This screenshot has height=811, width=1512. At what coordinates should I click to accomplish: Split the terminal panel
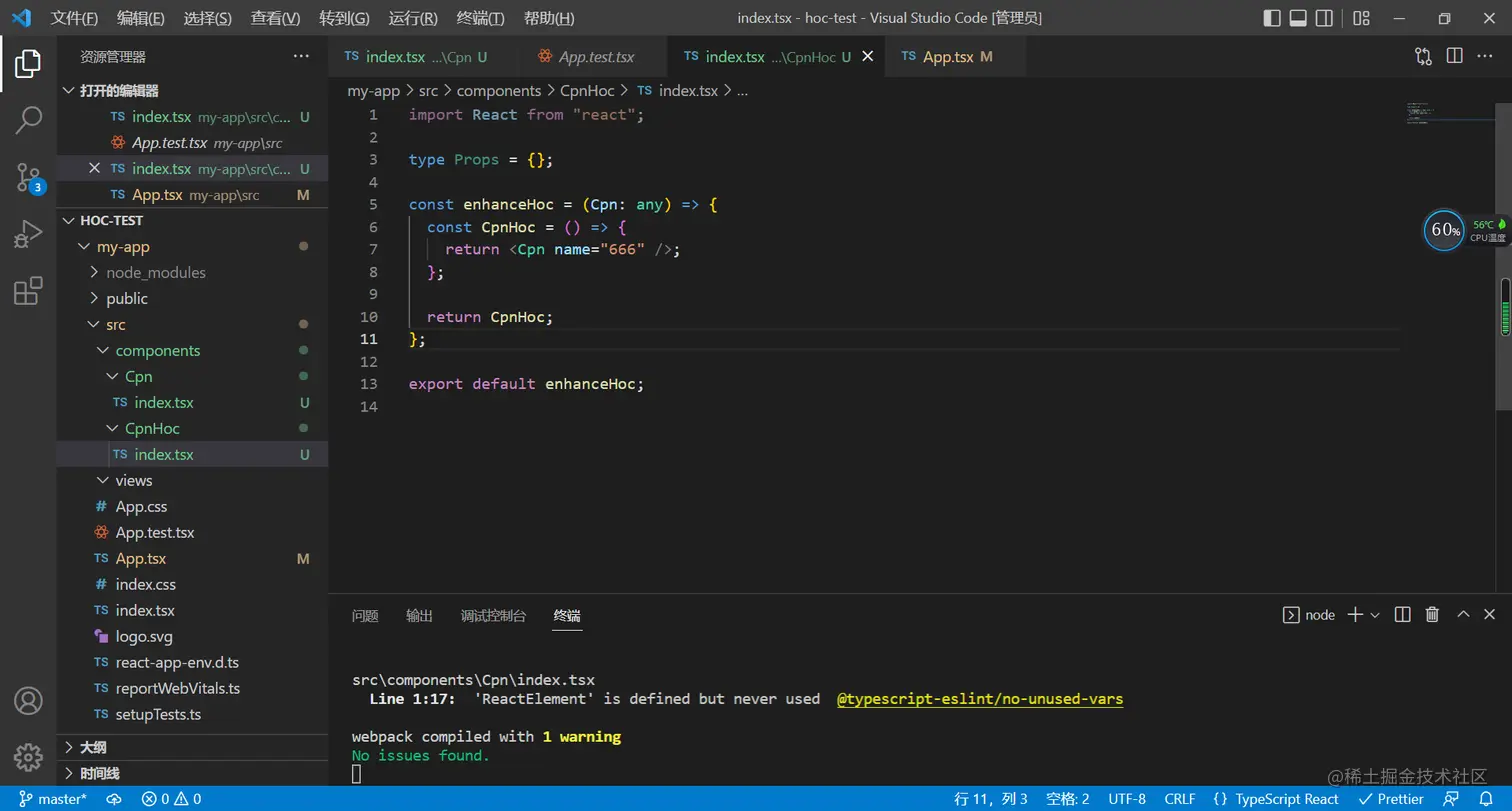[x=1403, y=614]
